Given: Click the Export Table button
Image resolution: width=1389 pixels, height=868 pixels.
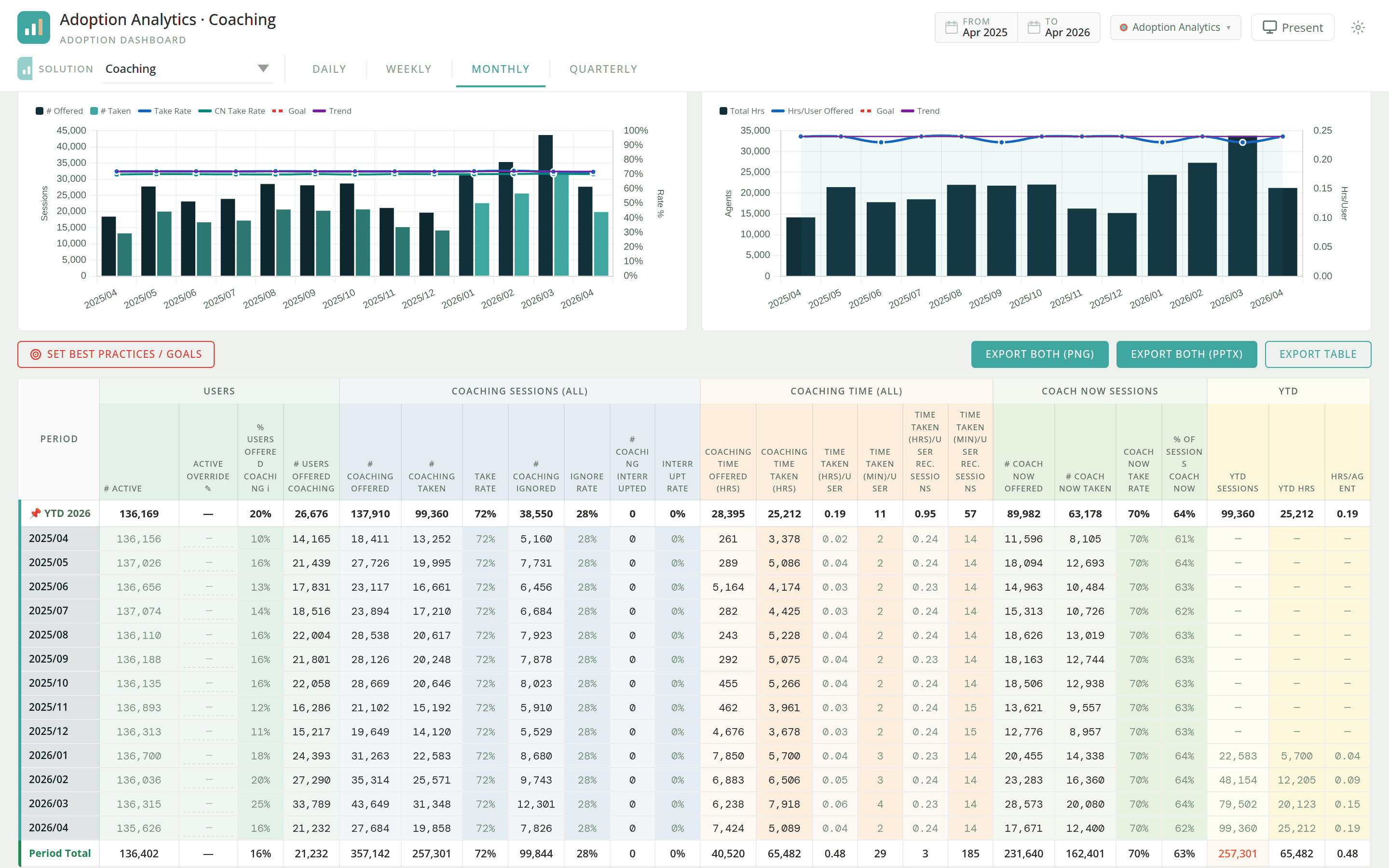Looking at the screenshot, I should click(1318, 354).
